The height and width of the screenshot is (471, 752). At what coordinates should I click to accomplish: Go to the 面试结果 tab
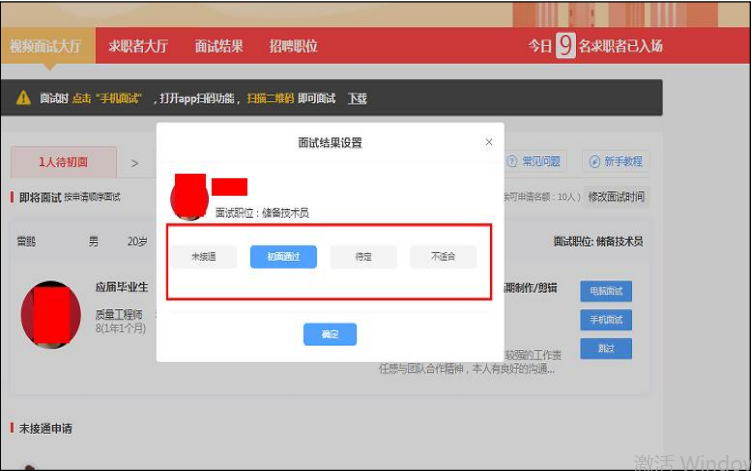point(218,46)
